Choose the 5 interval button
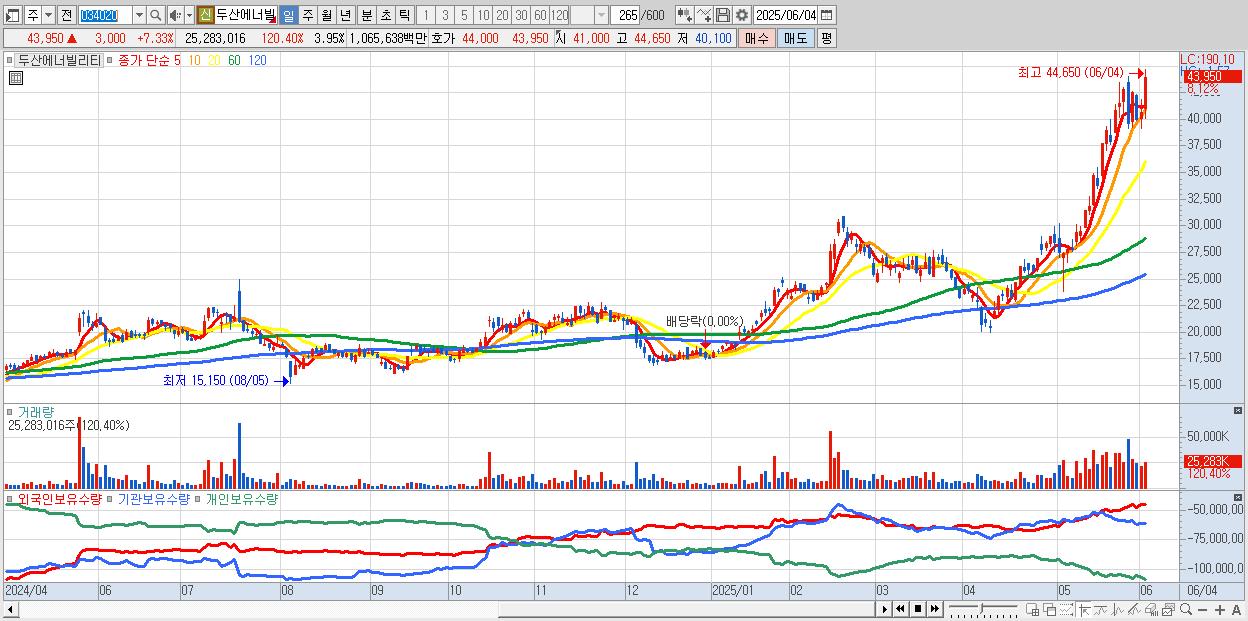The width and height of the screenshot is (1248, 621). tap(464, 15)
